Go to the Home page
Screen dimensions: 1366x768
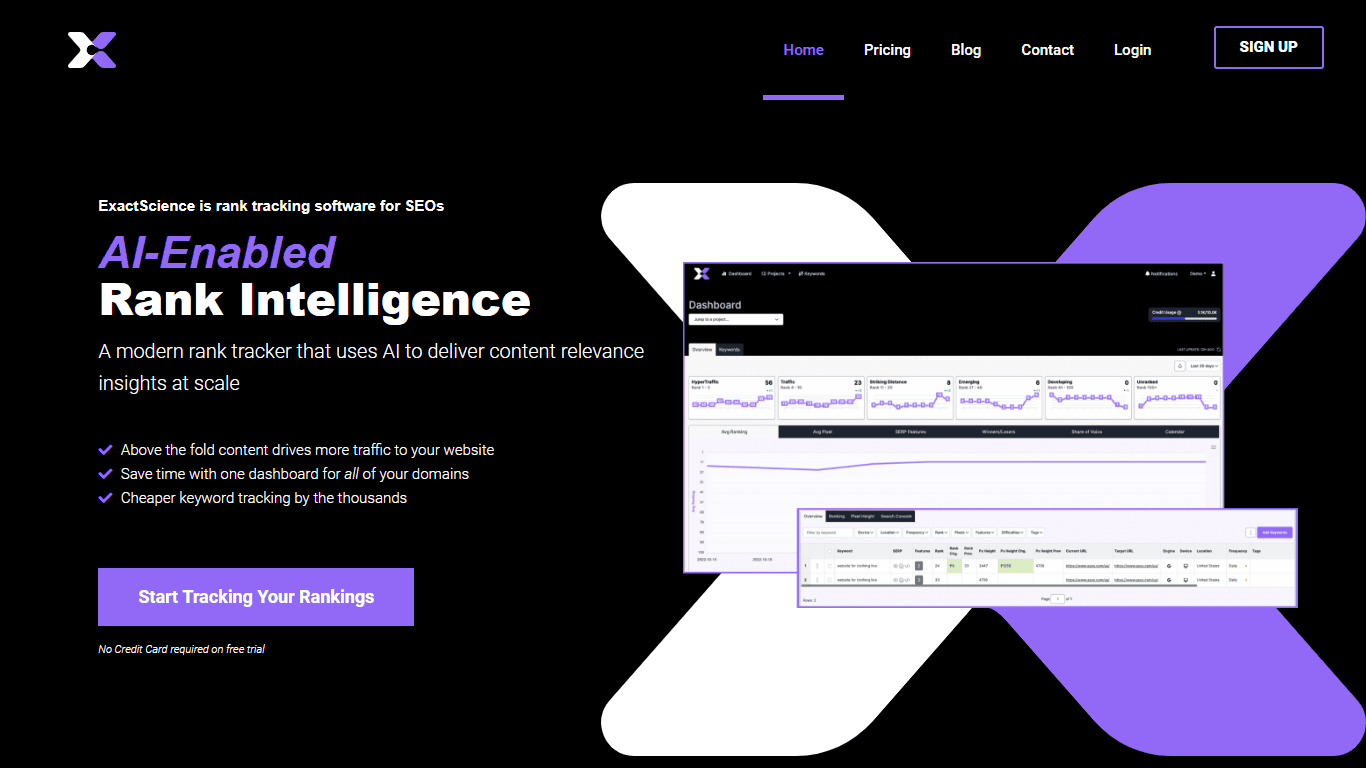[803, 50]
